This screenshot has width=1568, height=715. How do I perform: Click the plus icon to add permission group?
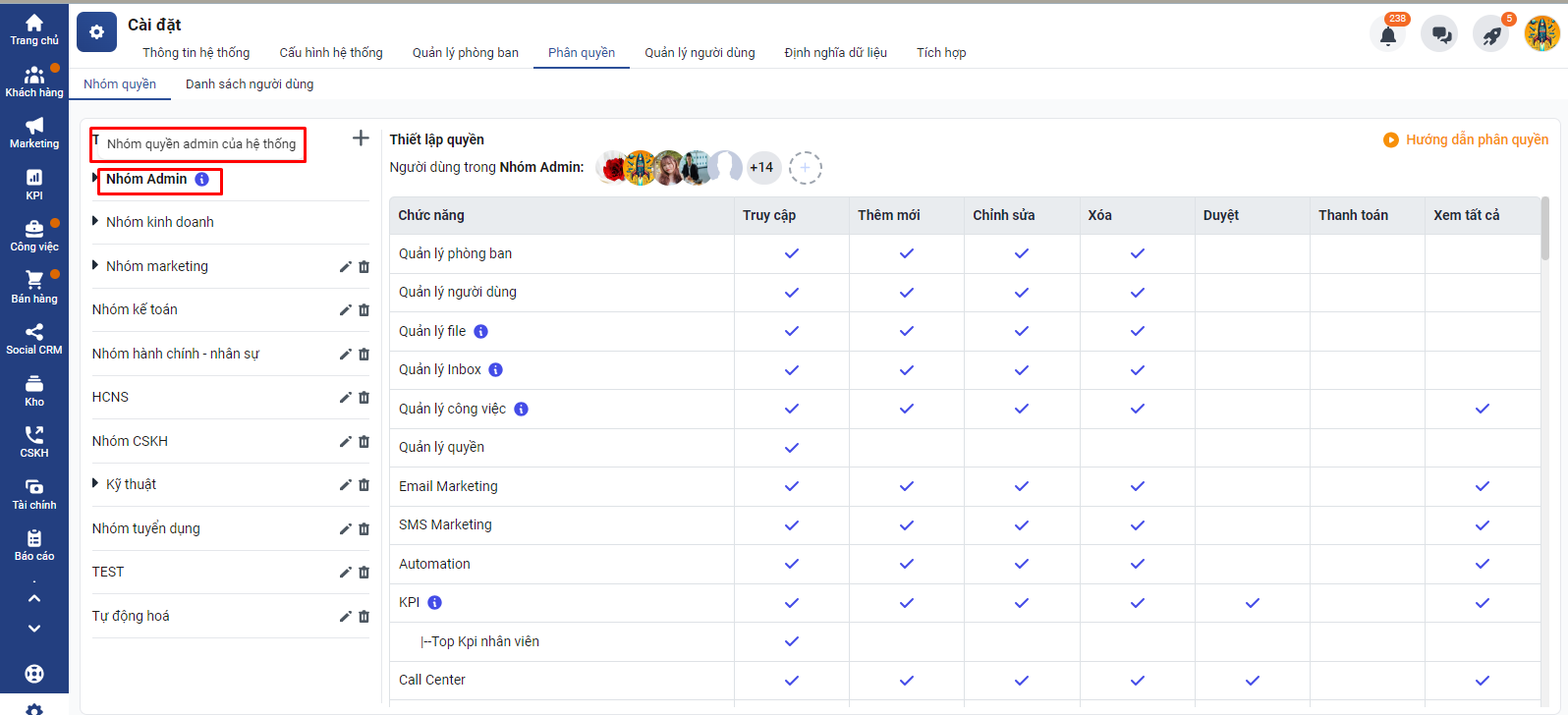point(361,138)
